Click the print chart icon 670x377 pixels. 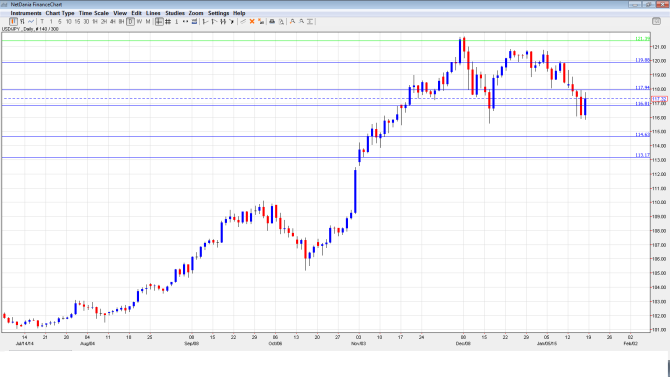(272, 21)
